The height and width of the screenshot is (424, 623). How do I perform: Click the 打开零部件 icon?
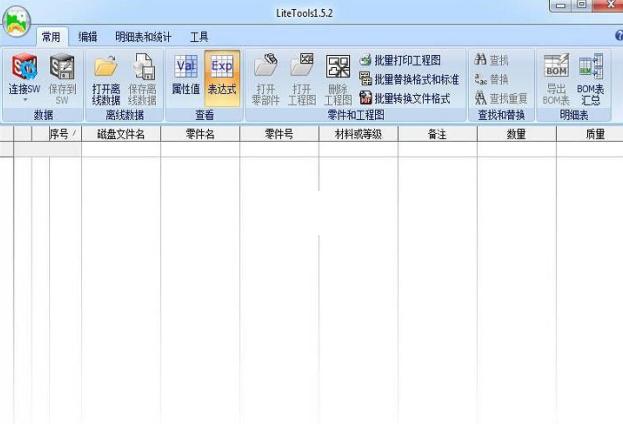(x=265, y=68)
